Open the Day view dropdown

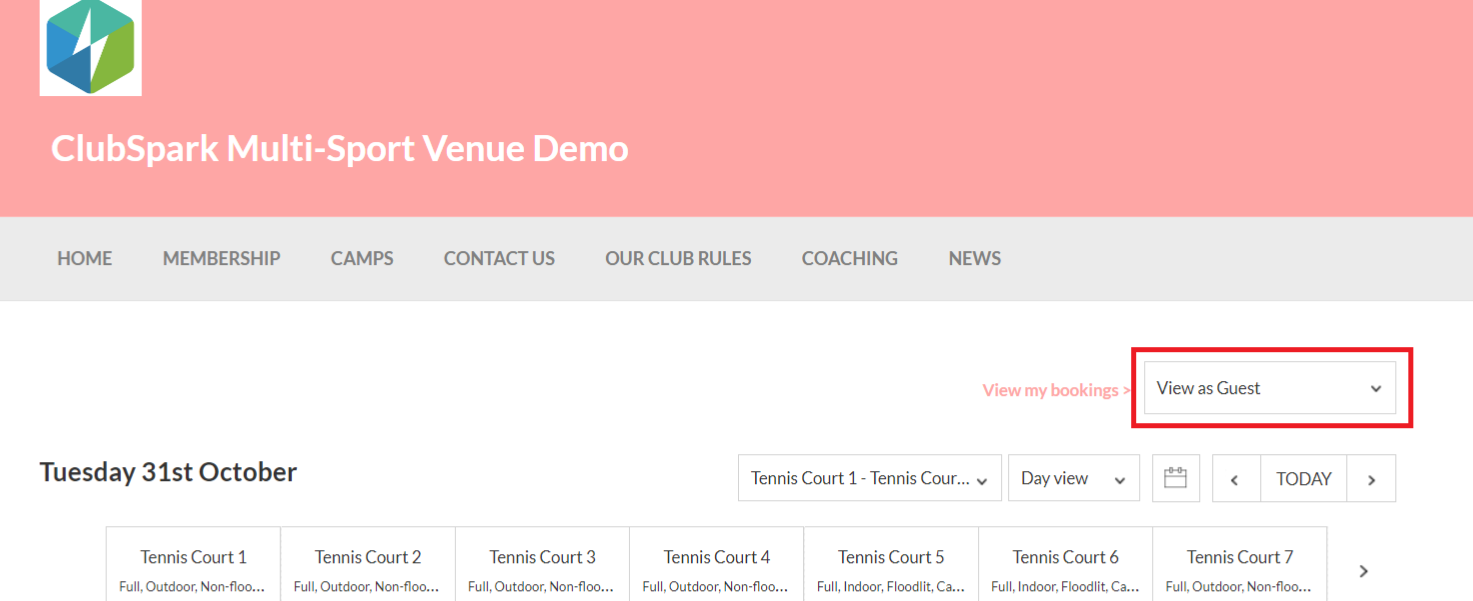1074,478
